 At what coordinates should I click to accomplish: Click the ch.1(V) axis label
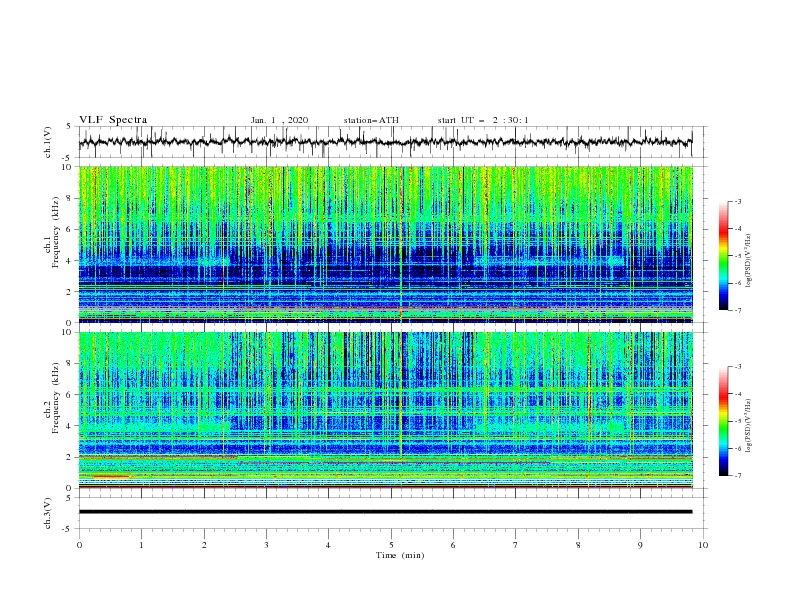[x=48, y=142]
